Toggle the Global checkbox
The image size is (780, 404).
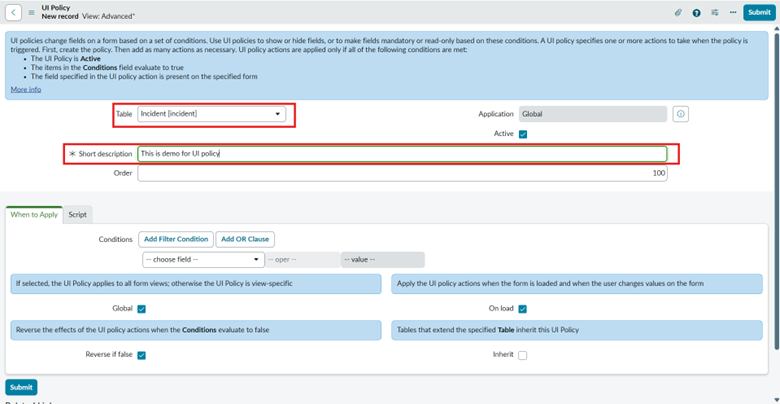[141, 309]
